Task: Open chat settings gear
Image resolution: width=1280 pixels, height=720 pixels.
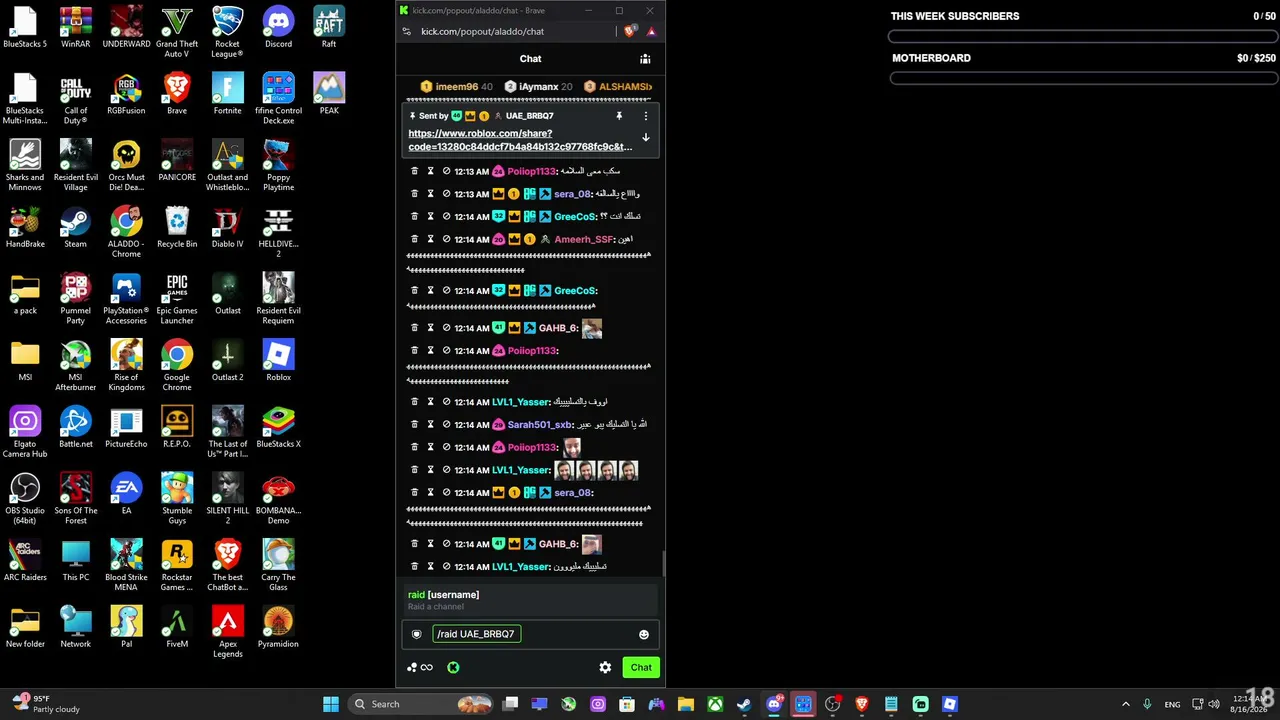Action: coord(605,668)
